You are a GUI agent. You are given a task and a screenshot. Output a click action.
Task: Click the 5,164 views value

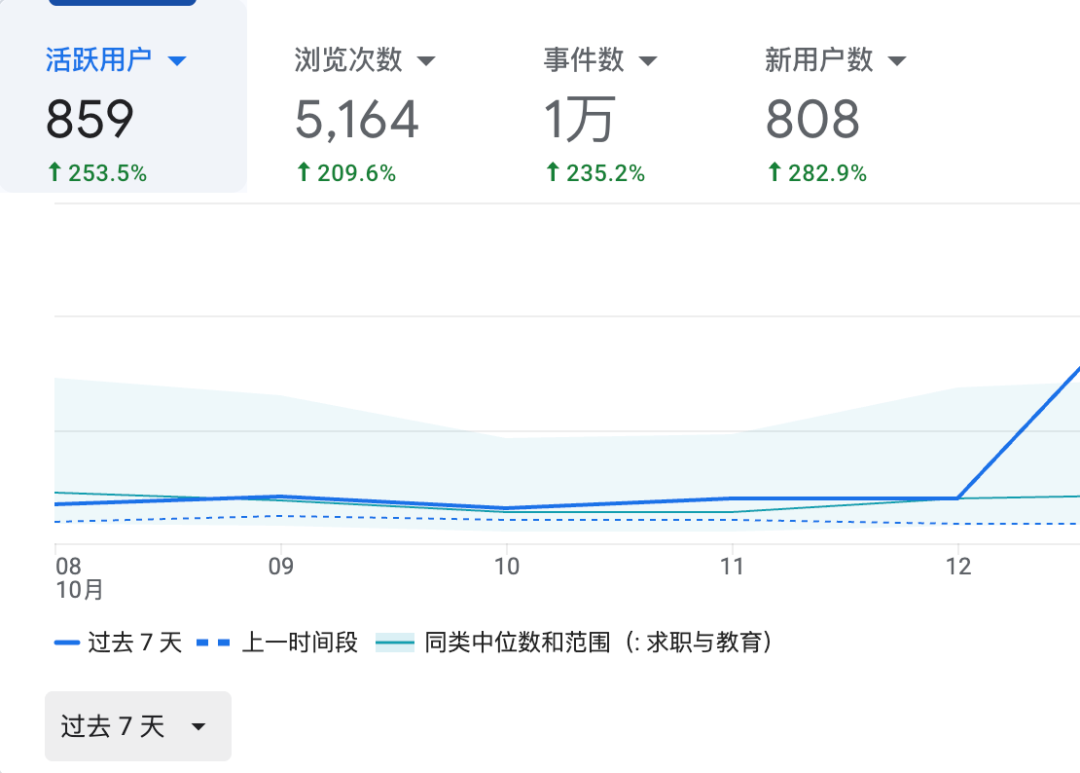point(357,120)
